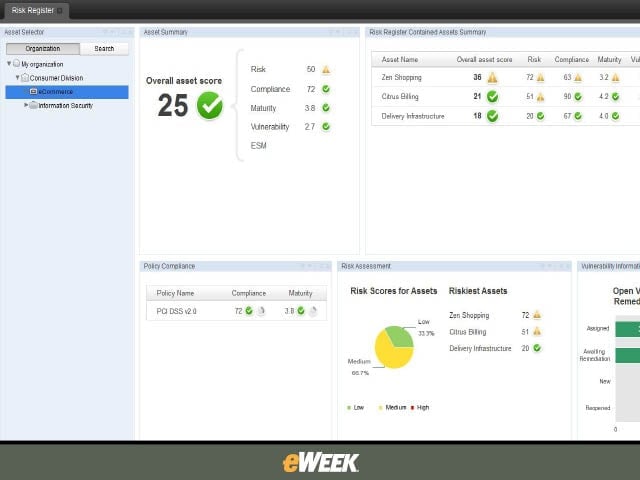
Task: Select Zen Shopping in the contained assets table
Action: (401, 77)
